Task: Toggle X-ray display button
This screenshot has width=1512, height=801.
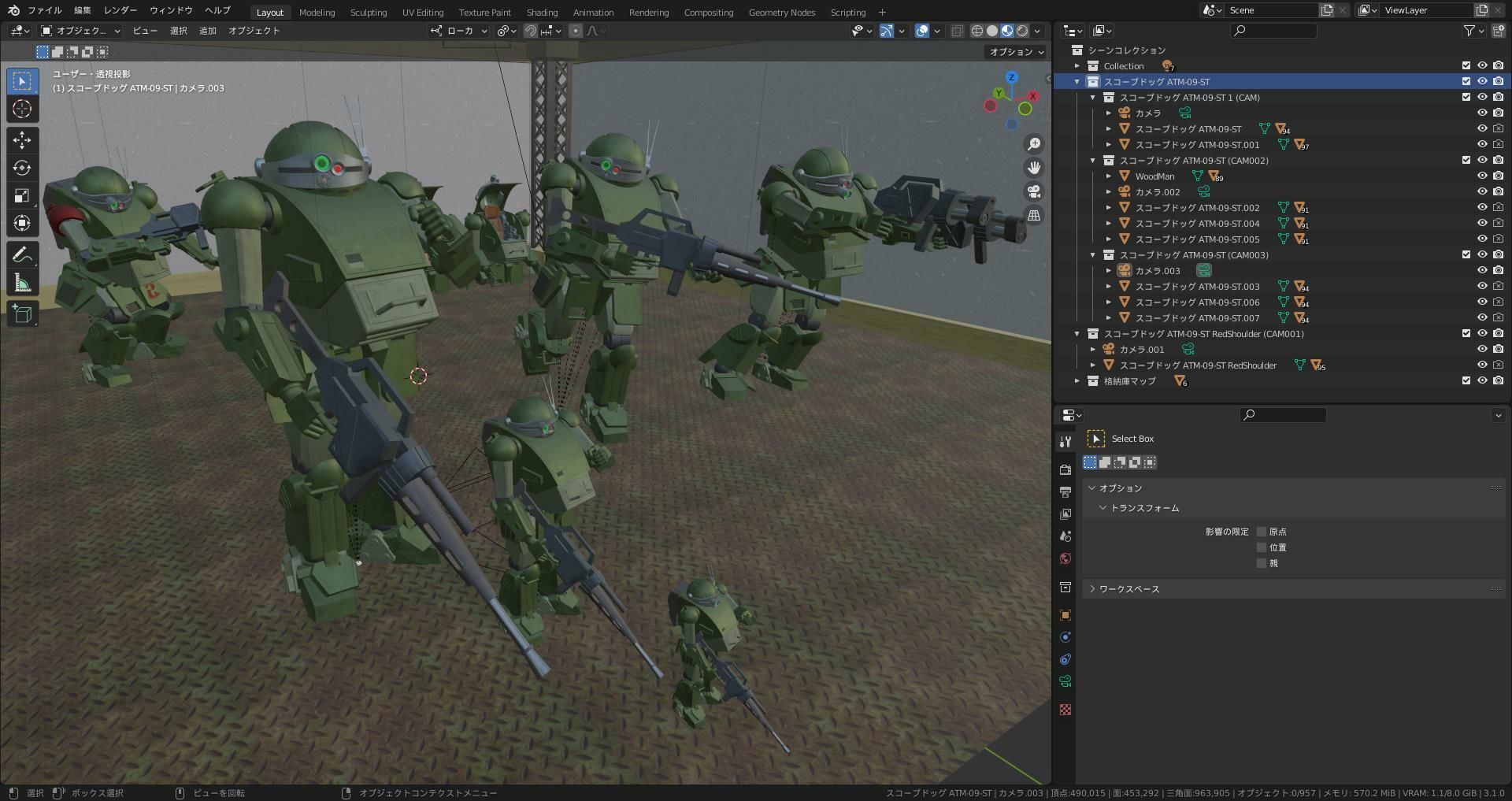Action: point(957,31)
